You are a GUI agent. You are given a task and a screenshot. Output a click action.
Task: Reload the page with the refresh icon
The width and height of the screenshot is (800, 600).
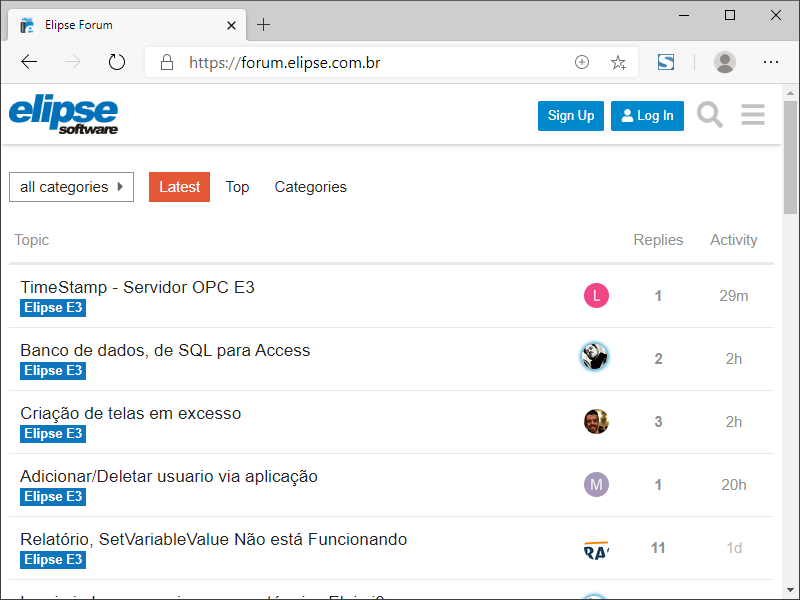[x=117, y=62]
